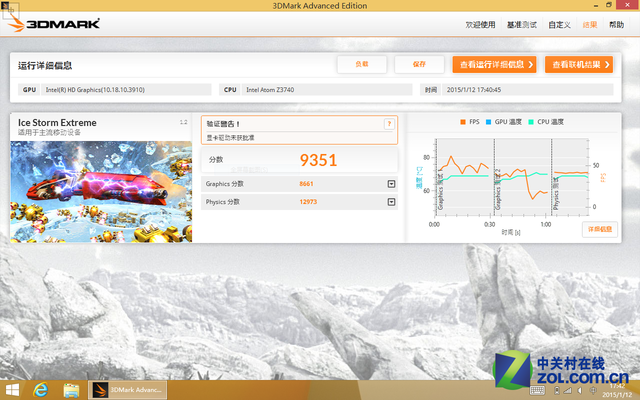Select the CPU Intel Atom Z3740 field
640x400 pixels.
tap(327, 90)
